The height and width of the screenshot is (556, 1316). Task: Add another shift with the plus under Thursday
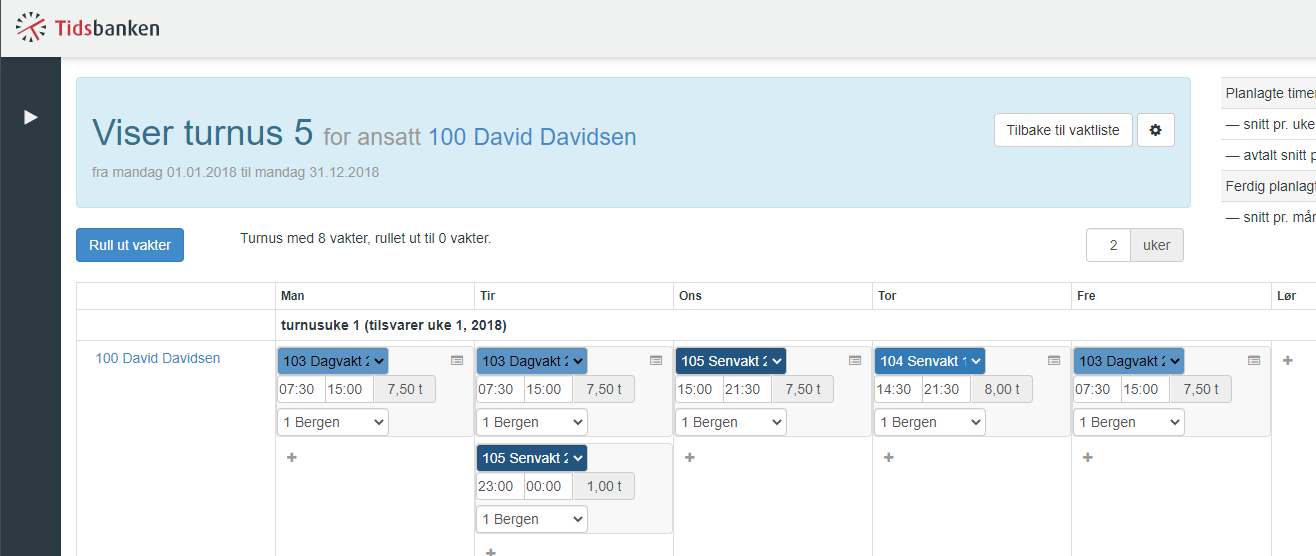pyautogui.click(x=889, y=457)
